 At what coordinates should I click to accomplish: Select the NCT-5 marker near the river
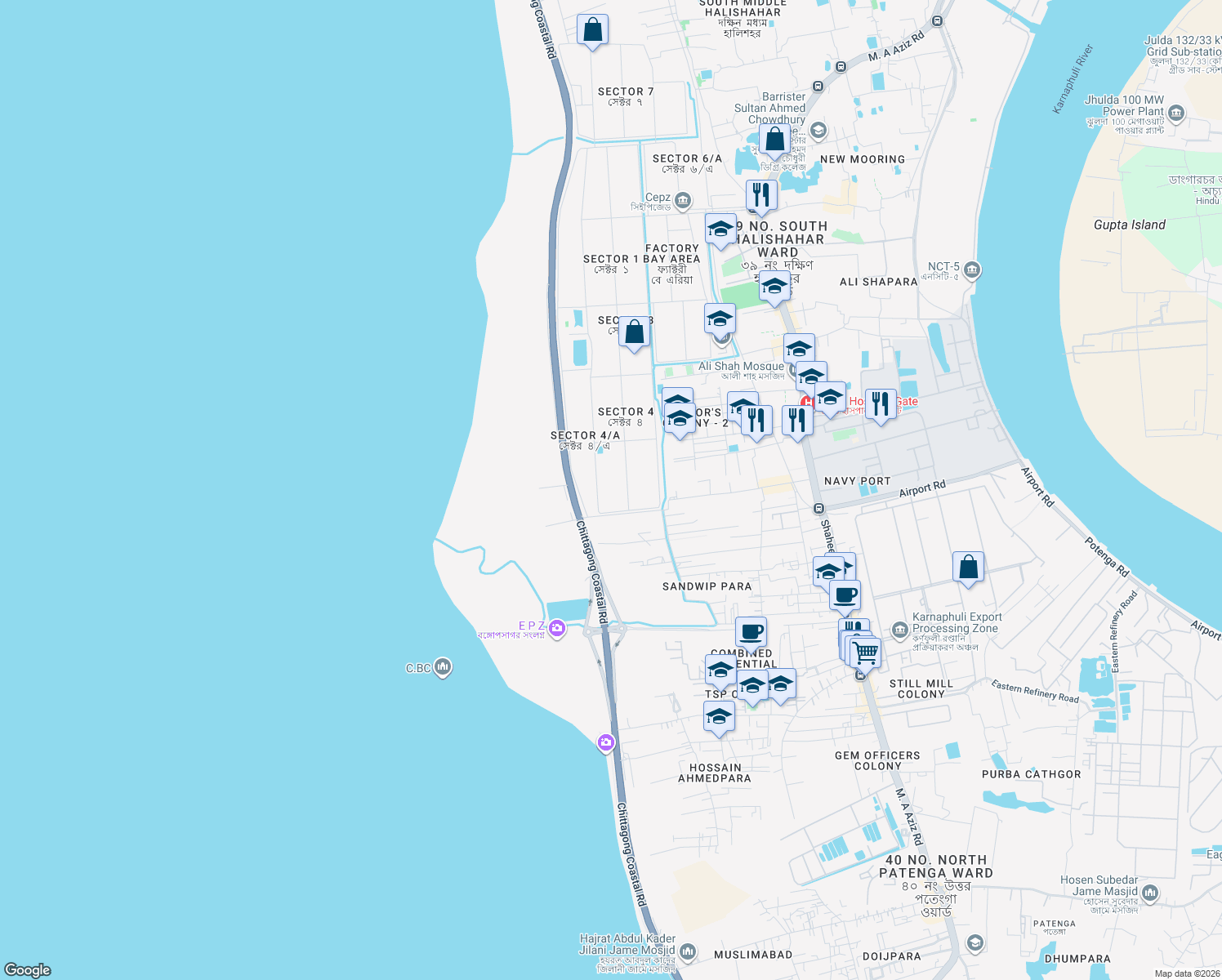coord(970,269)
